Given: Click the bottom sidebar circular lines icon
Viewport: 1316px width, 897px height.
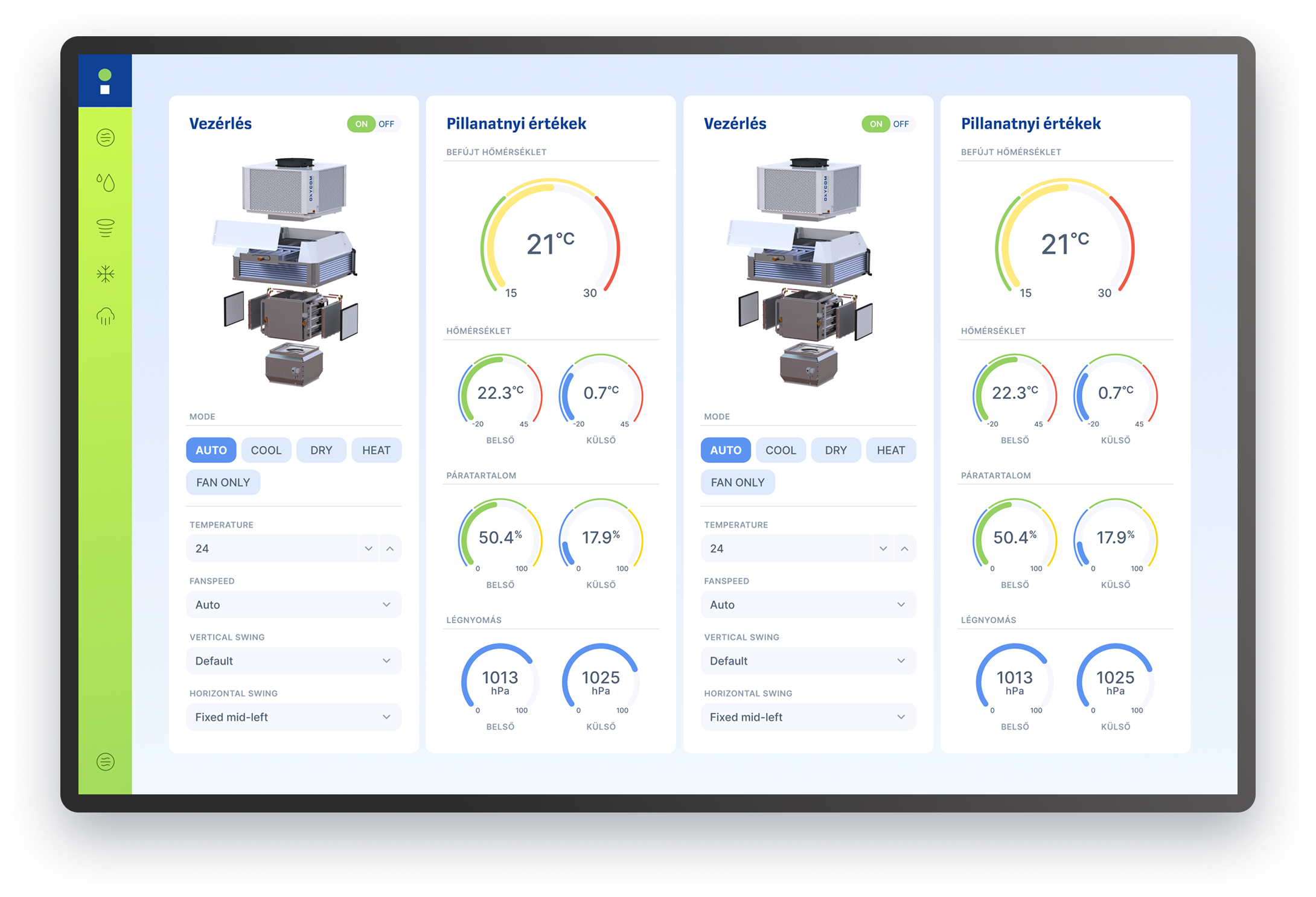Looking at the screenshot, I should click(x=106, y=762).
